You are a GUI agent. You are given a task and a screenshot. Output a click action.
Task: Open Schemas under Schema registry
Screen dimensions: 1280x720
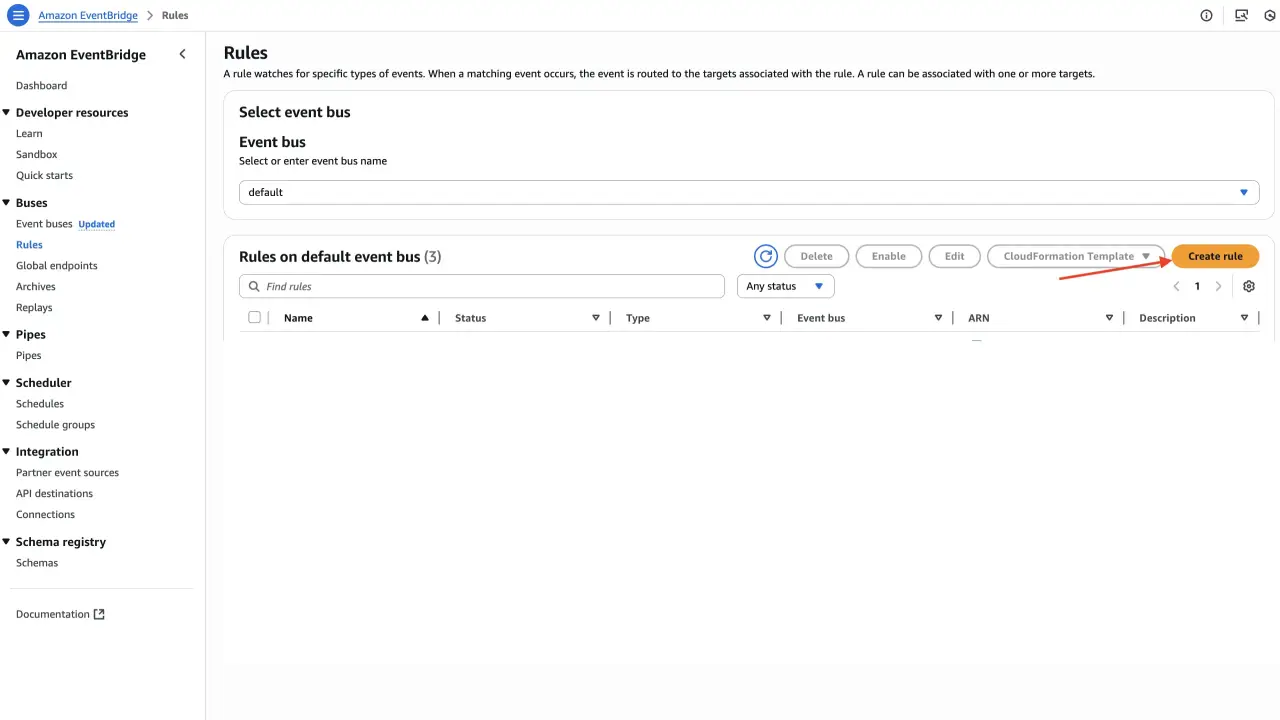pos(37,563)
